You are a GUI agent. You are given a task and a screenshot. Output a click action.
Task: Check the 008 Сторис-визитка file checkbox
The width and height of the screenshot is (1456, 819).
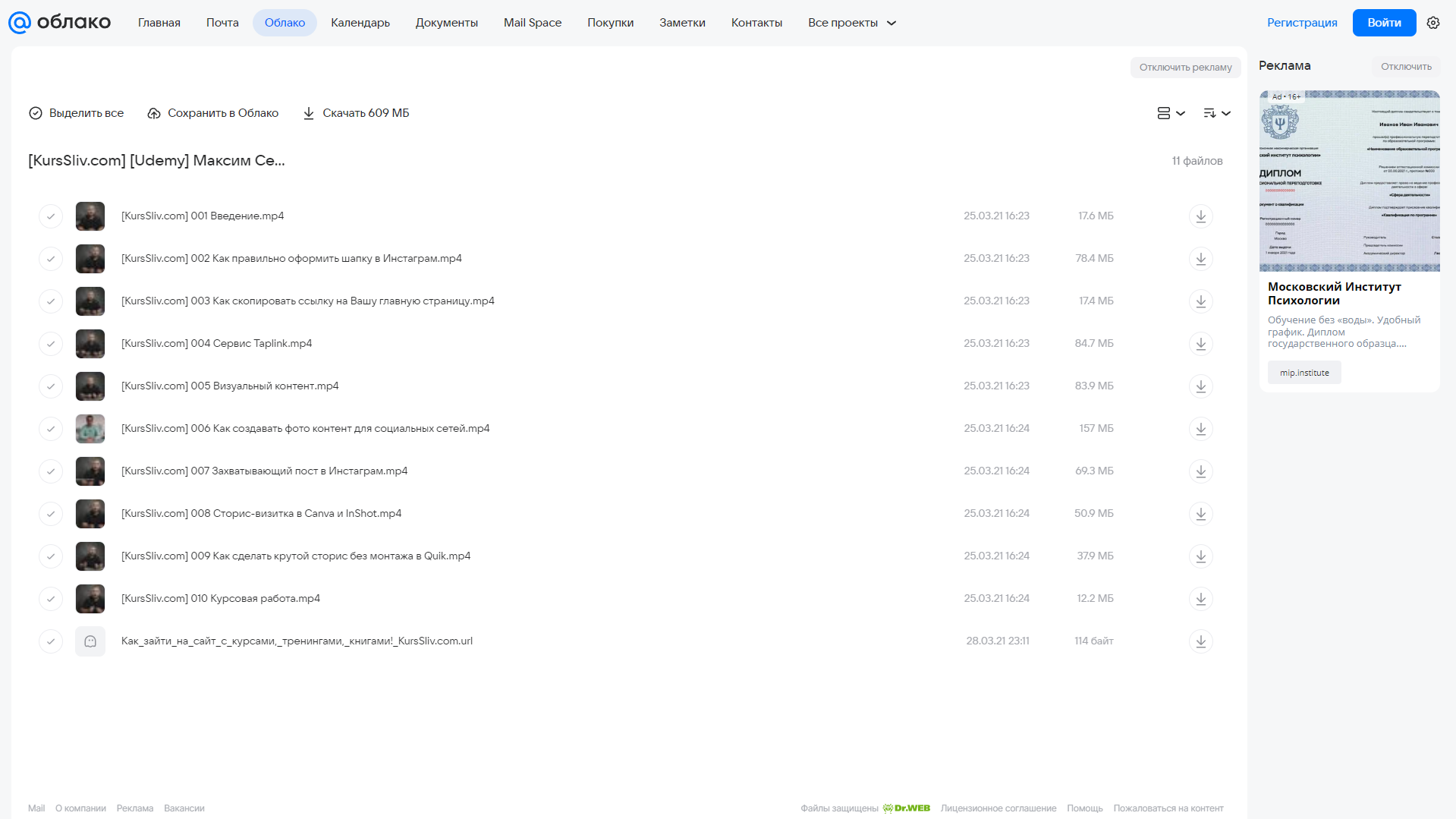point(51,514)
